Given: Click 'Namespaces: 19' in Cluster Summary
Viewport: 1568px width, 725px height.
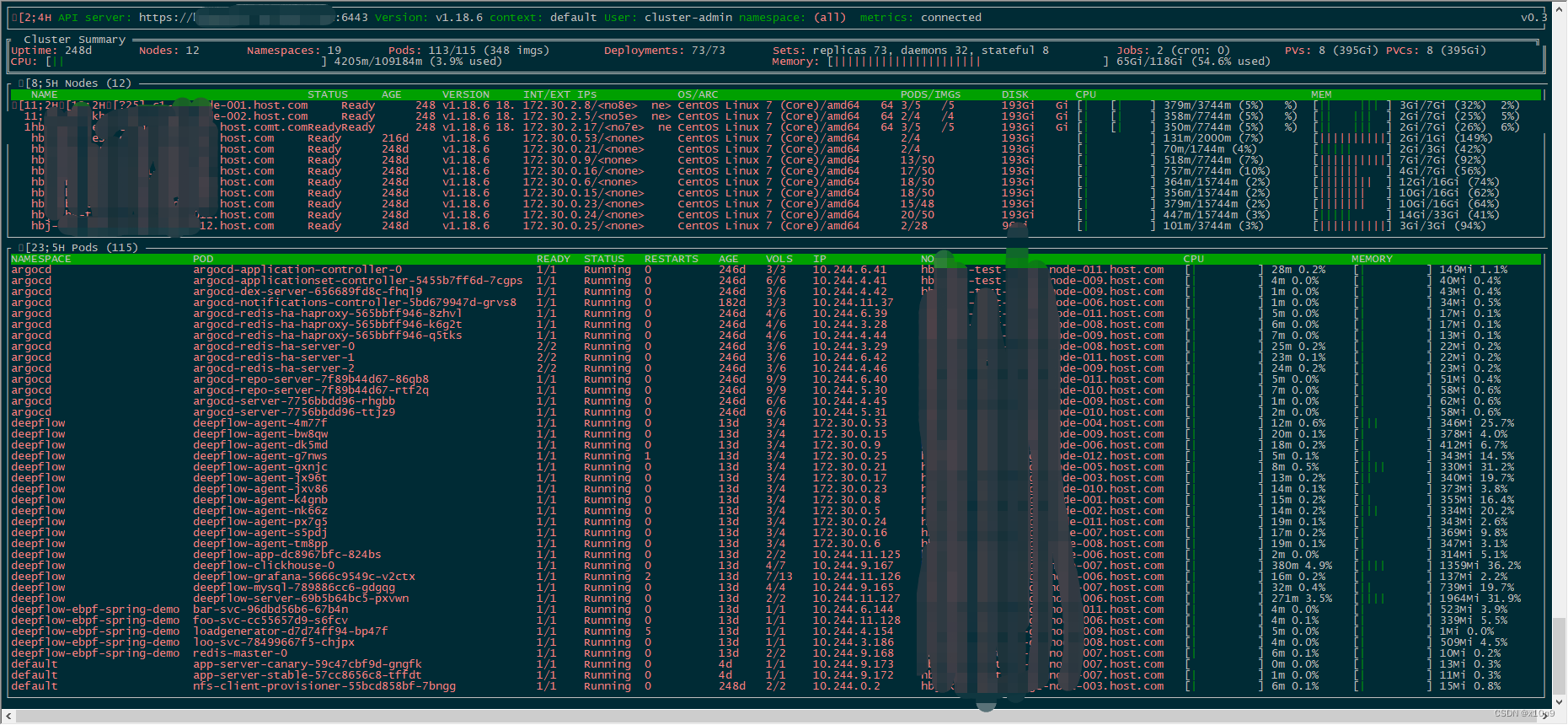Looking at the screenshot, I should pos(294,51).
